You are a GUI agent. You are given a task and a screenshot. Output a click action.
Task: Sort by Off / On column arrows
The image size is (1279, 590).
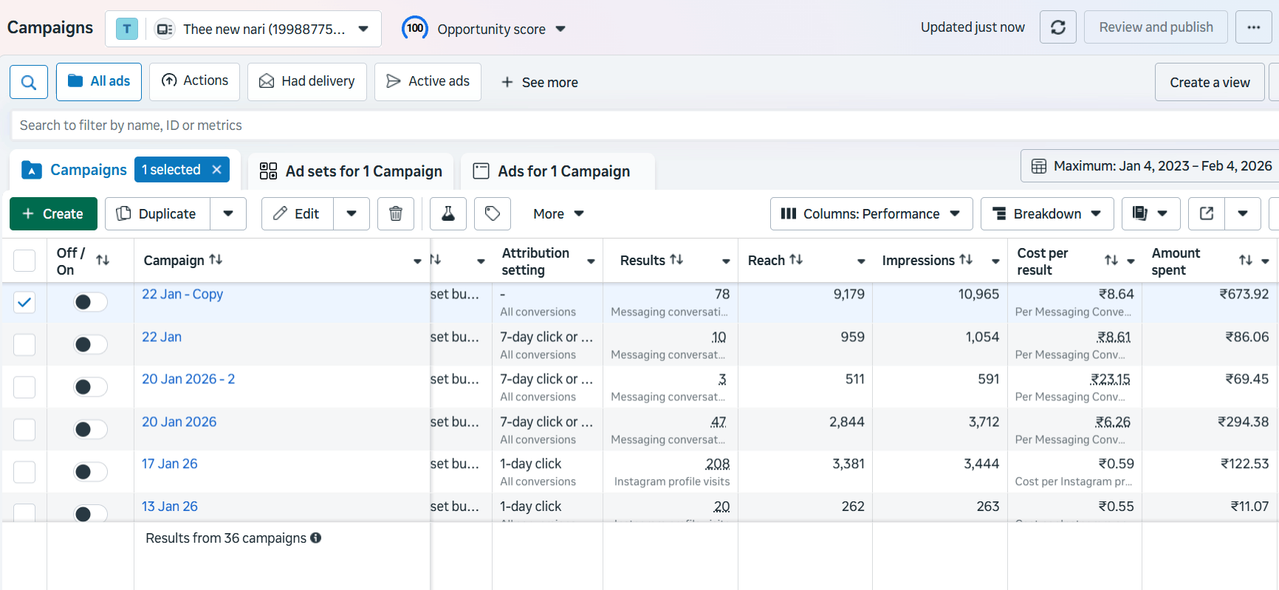102,260
